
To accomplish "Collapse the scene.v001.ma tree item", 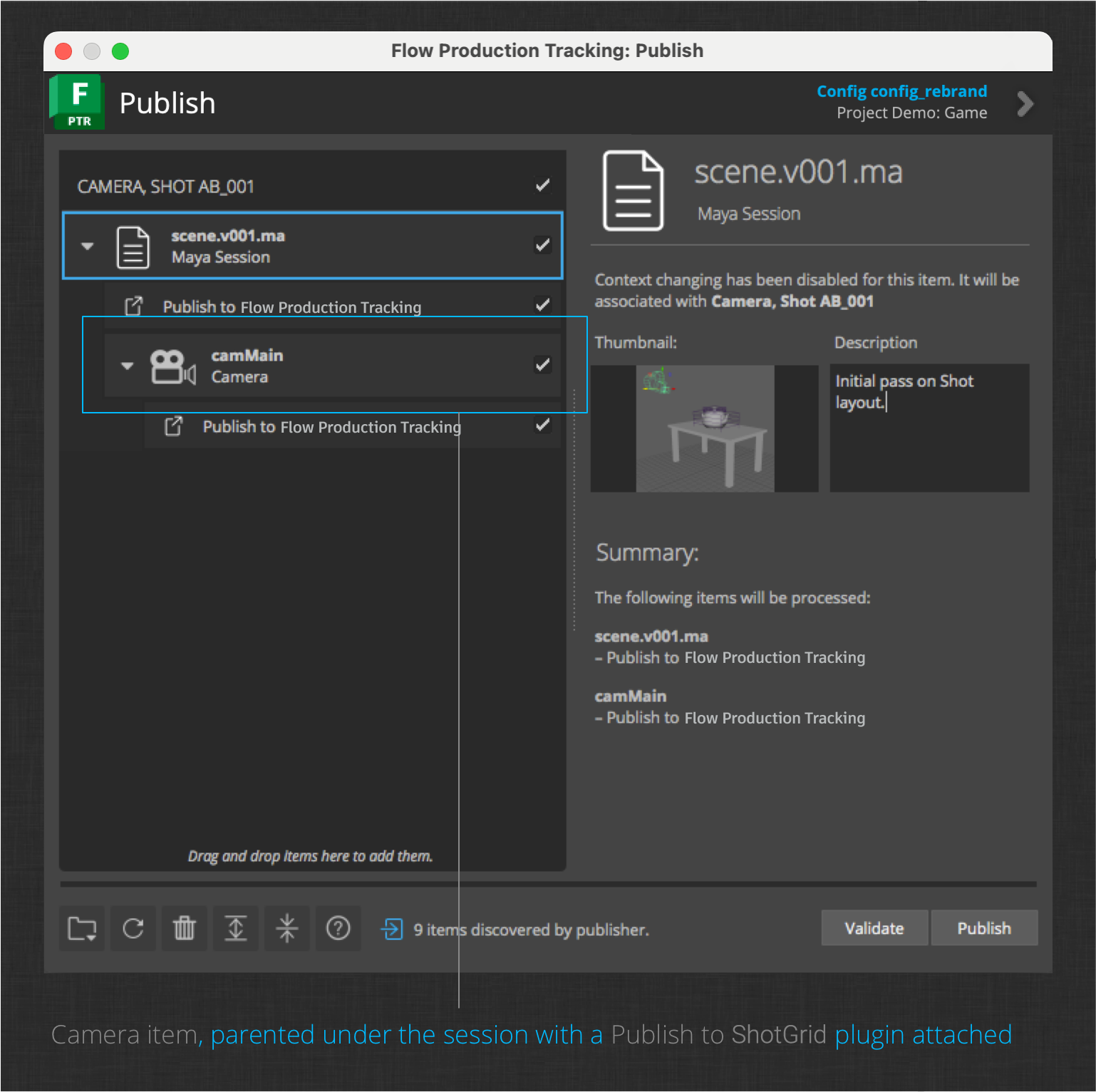I will (88, 246).
